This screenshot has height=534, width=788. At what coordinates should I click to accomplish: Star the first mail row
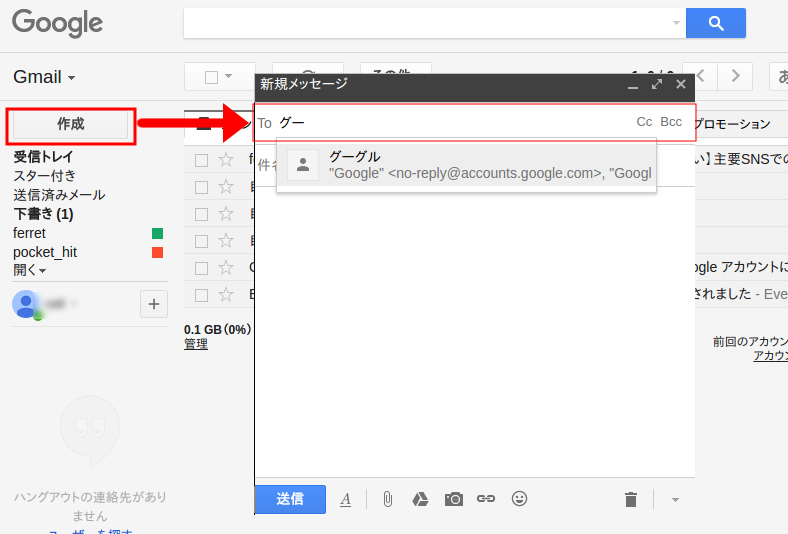tap(226, 160)
